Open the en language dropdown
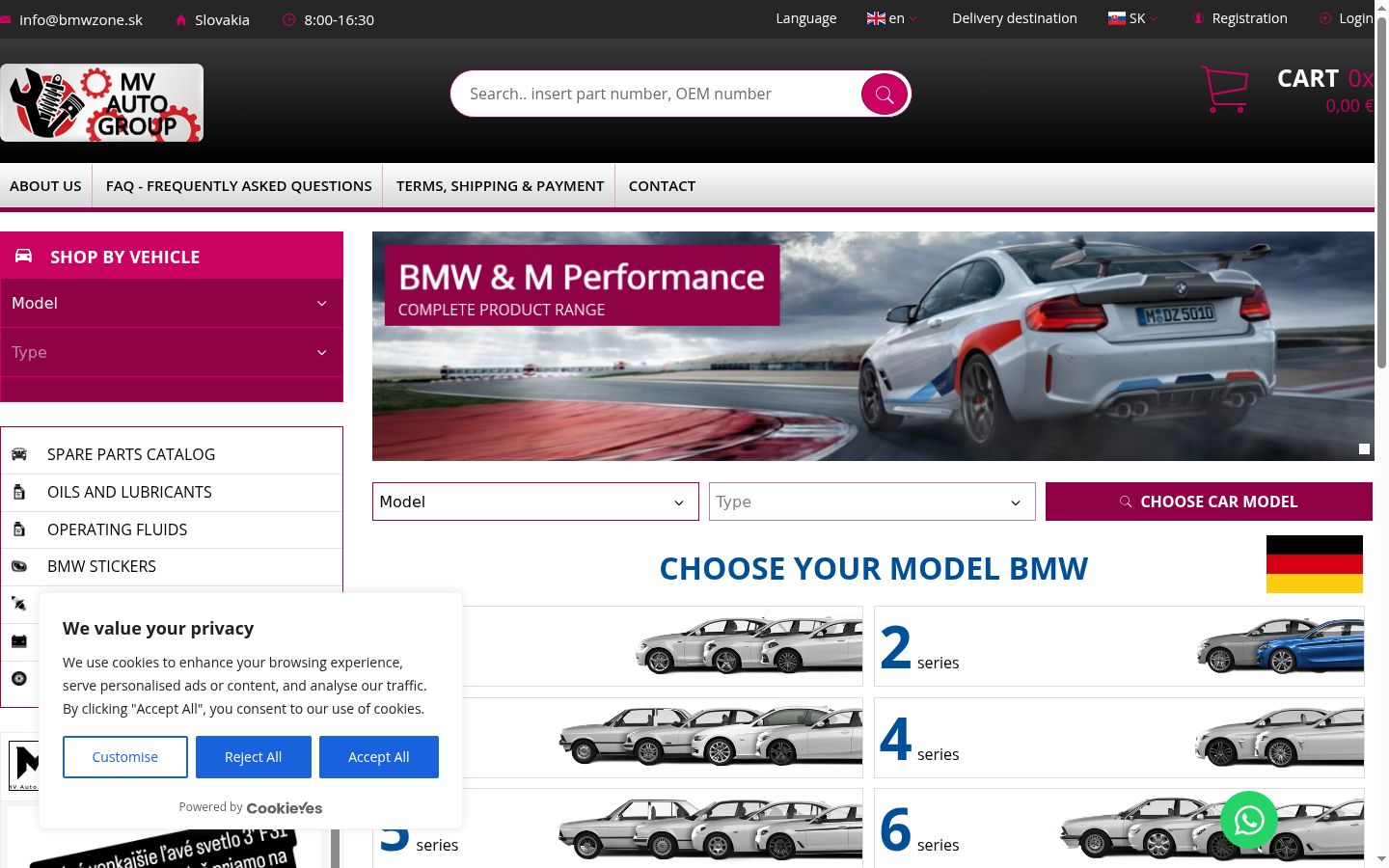This screenshot has height=868, width=1389. click(x=892, y=18)
